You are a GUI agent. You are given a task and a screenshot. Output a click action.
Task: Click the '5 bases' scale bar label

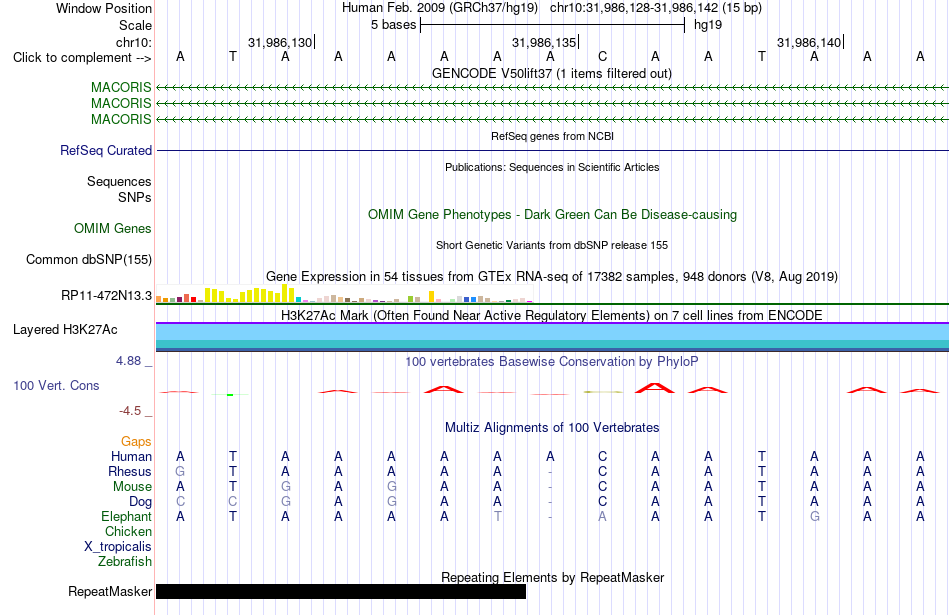click(x=394, y=25)
